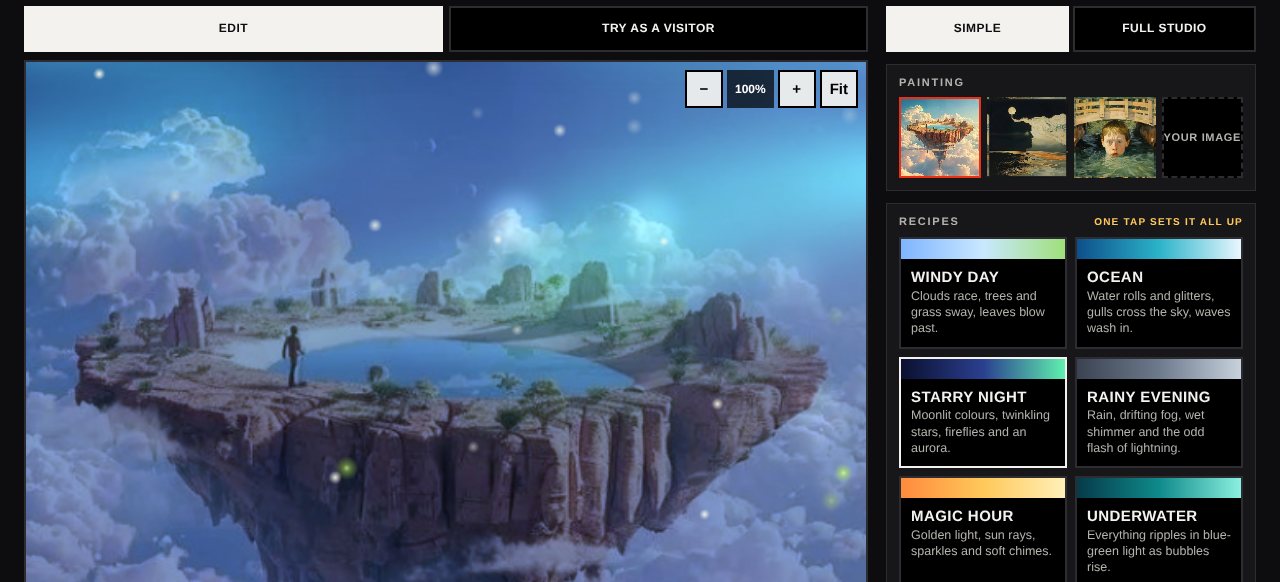Zoom in with the plus button
The height and width of the screenshot is (582, 1280).
797,89
